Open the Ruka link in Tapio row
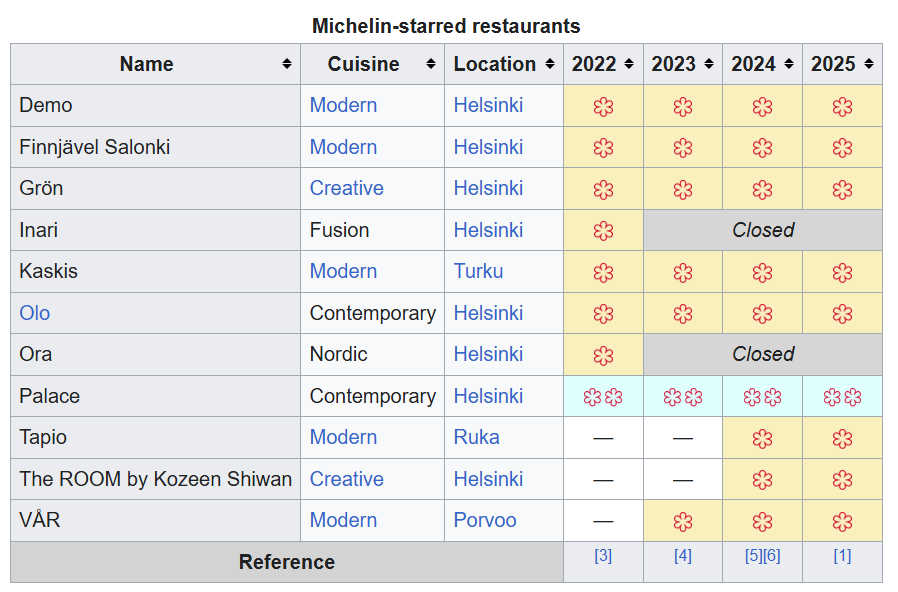Image resolution: width=898 pixels, height=592 pixels. [476, 437]
